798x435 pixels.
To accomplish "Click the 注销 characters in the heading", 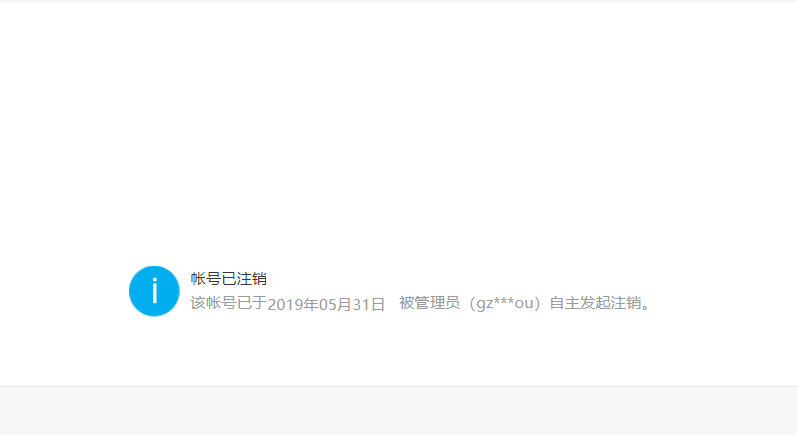I will pos(251,279).
